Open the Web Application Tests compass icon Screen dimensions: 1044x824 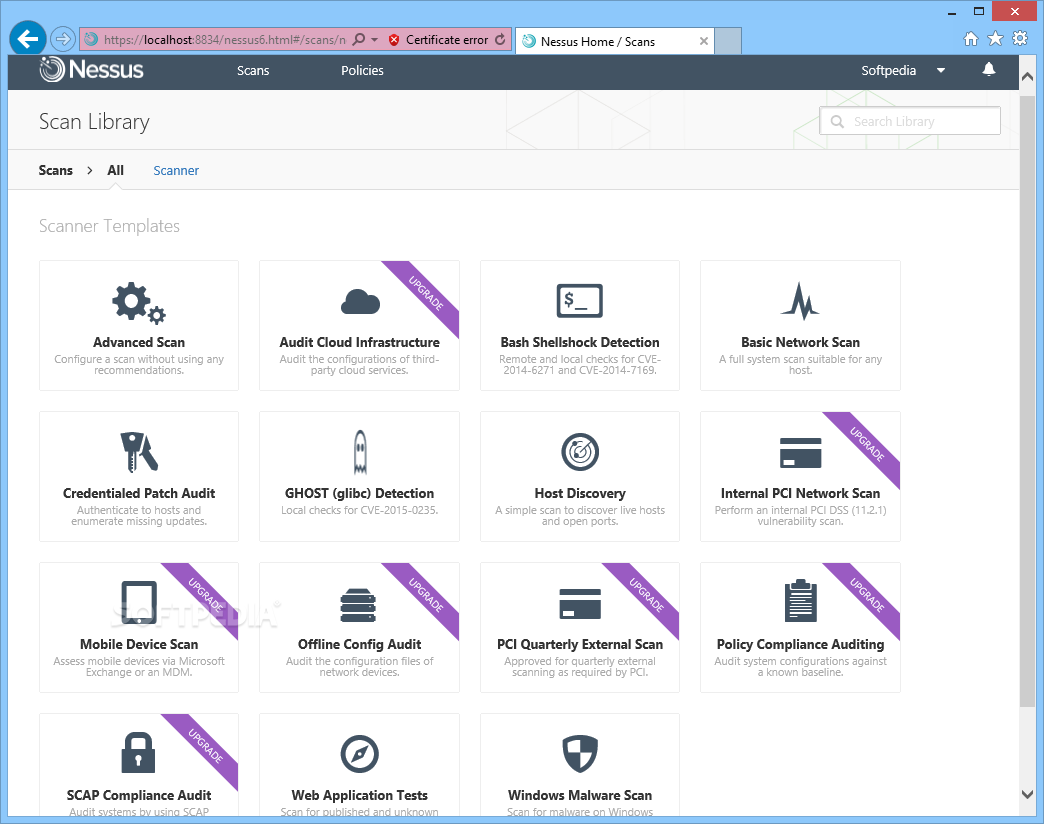(x=360, y=754)
